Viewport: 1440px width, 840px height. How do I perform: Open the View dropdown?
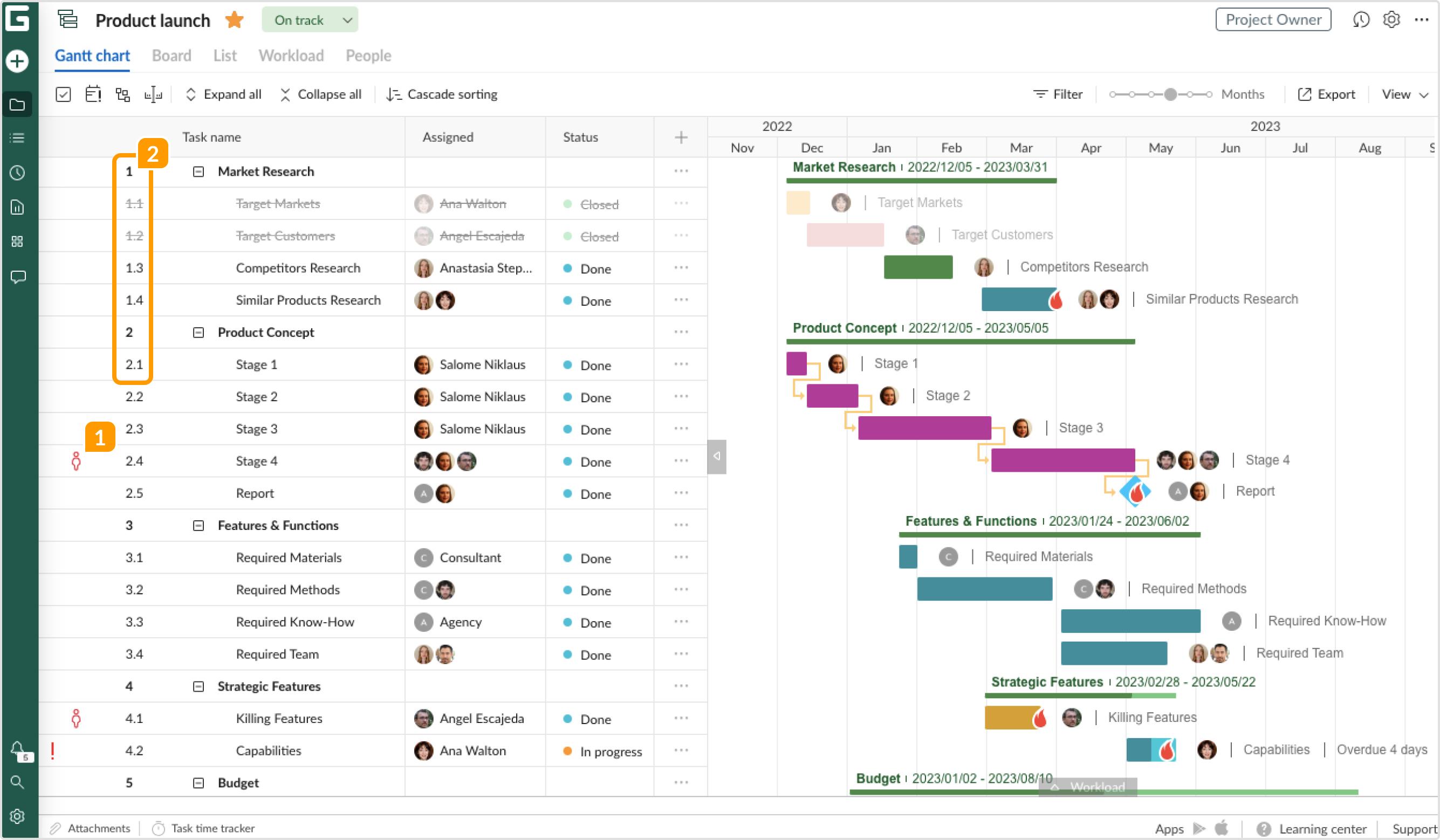(x=1403, y=94)
